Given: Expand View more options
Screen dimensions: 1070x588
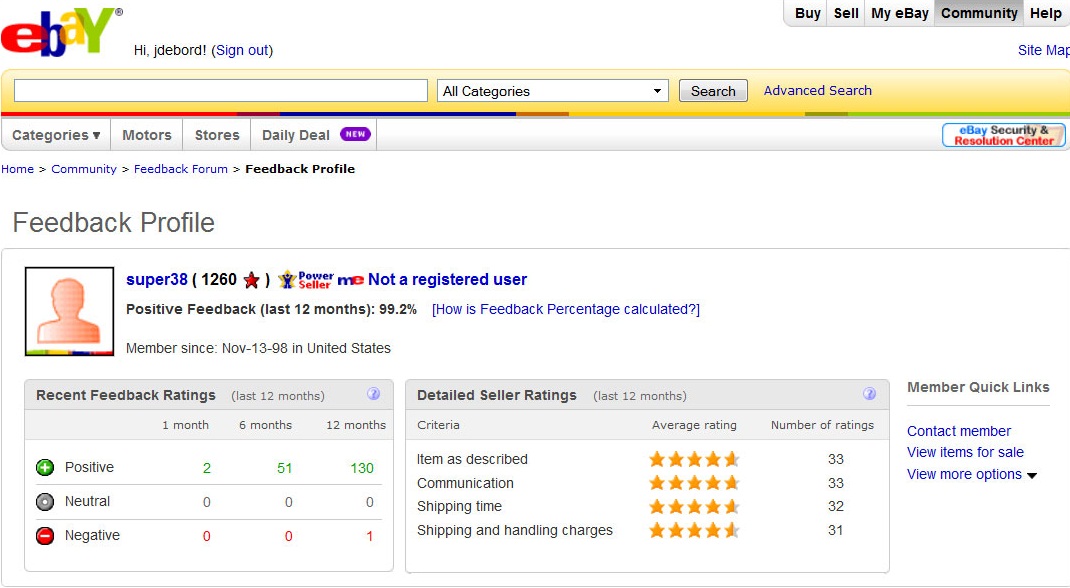Looking at the screenshot, I should (x=972, y=475).
